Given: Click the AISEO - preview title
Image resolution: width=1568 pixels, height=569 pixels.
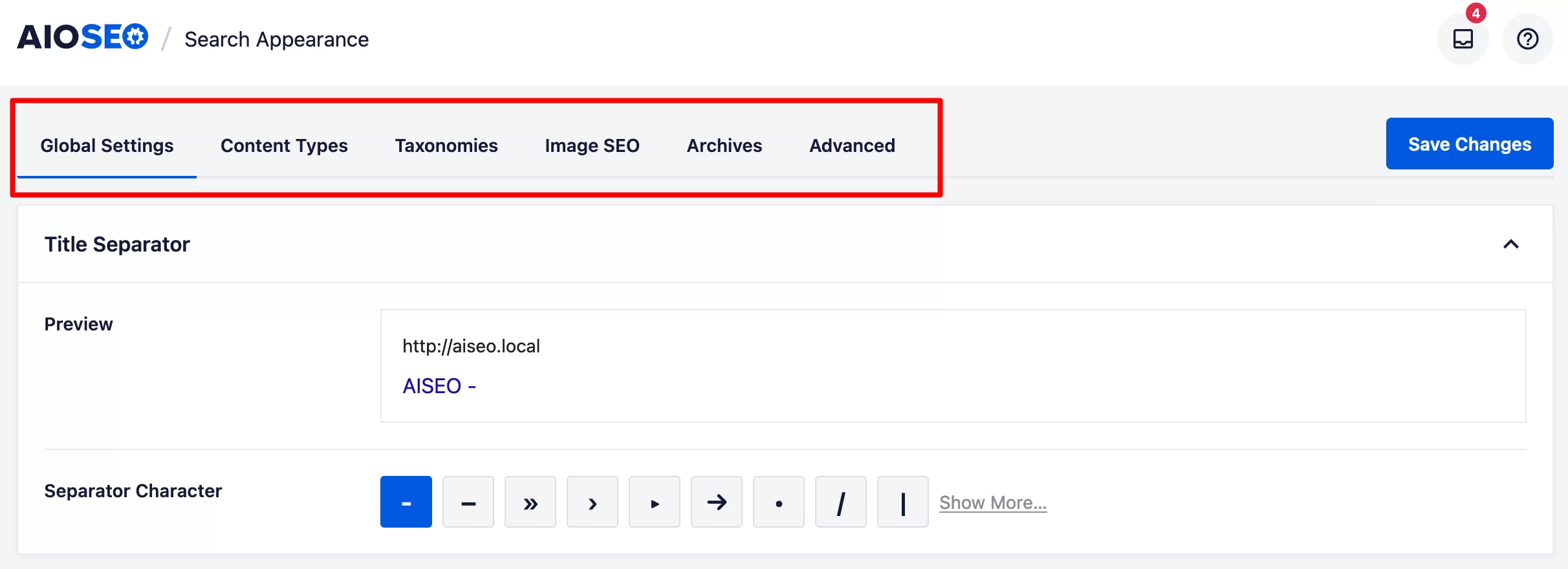Looking at the screenshot, I should (439, 386).
